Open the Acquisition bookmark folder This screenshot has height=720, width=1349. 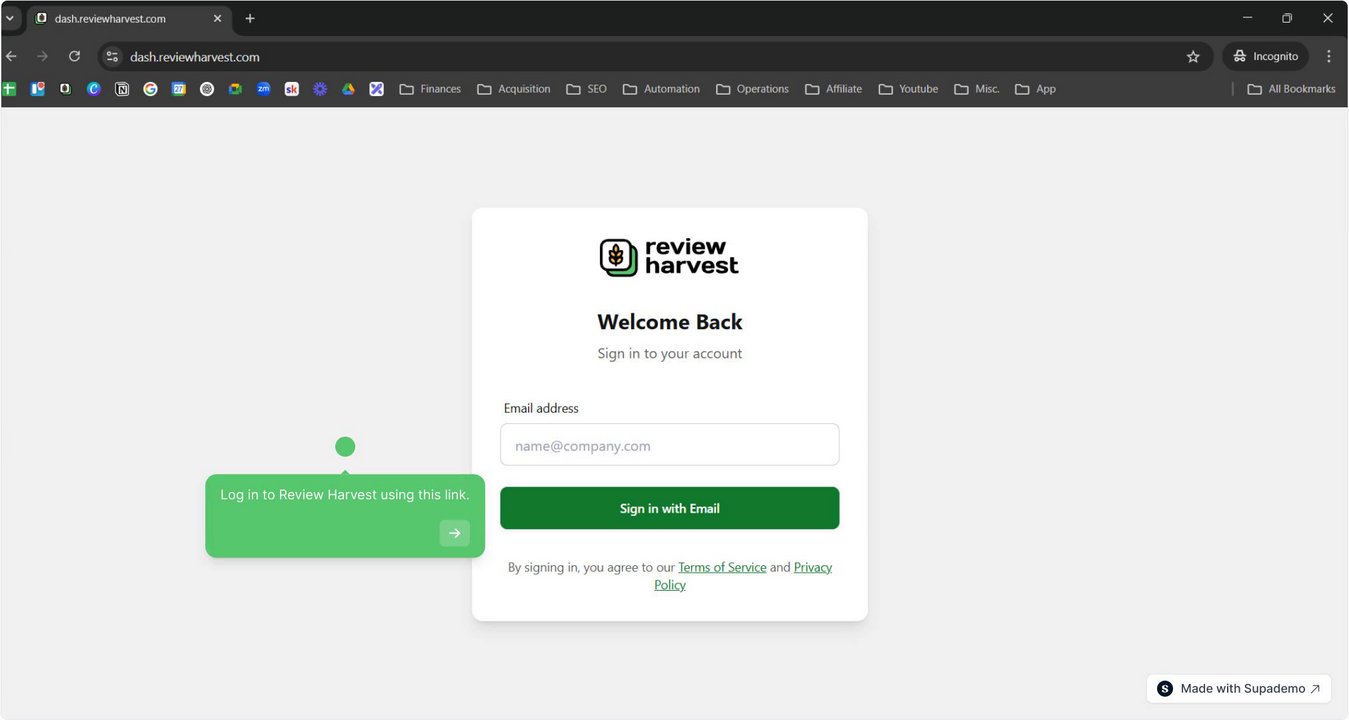click(514, 89)
